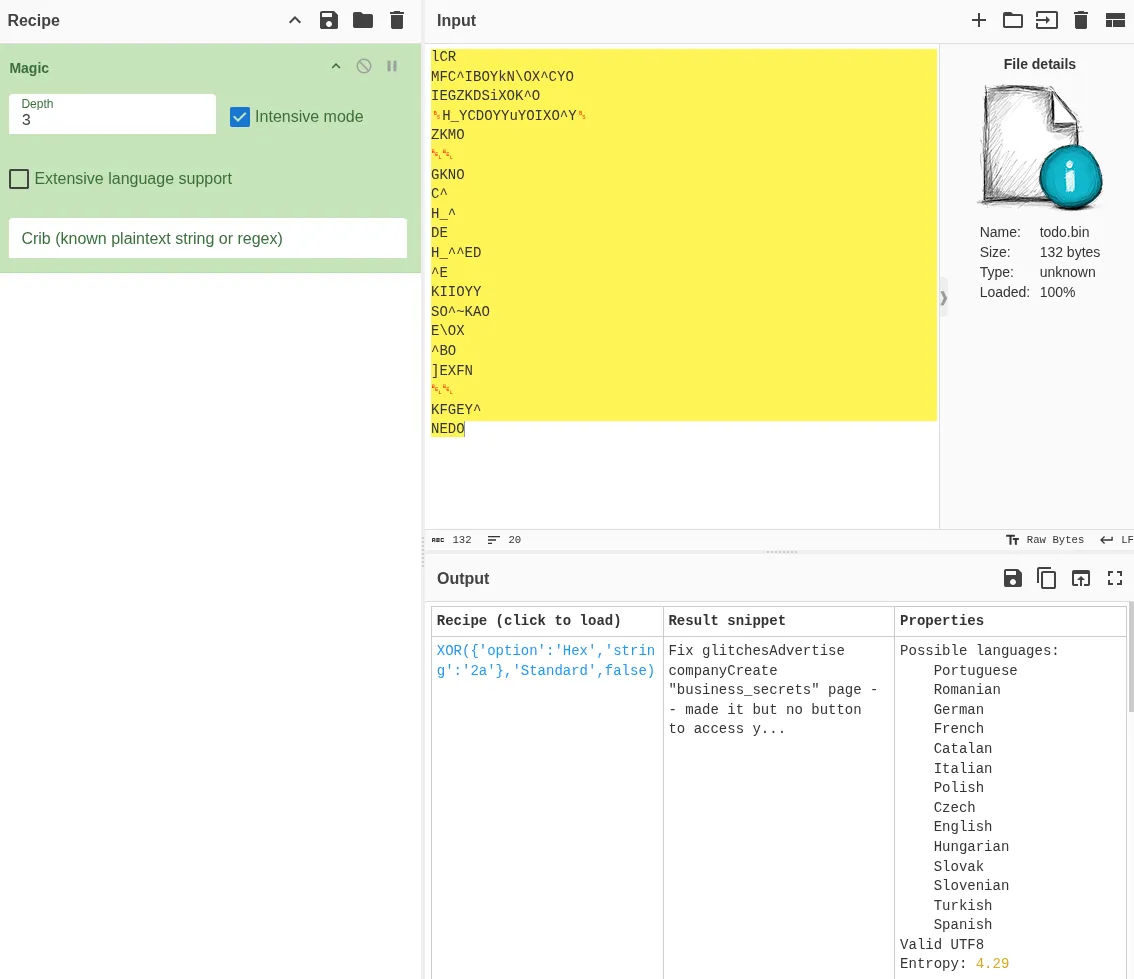Click the Crib plaintext field

pyautogui.click(x=208, y=238)
